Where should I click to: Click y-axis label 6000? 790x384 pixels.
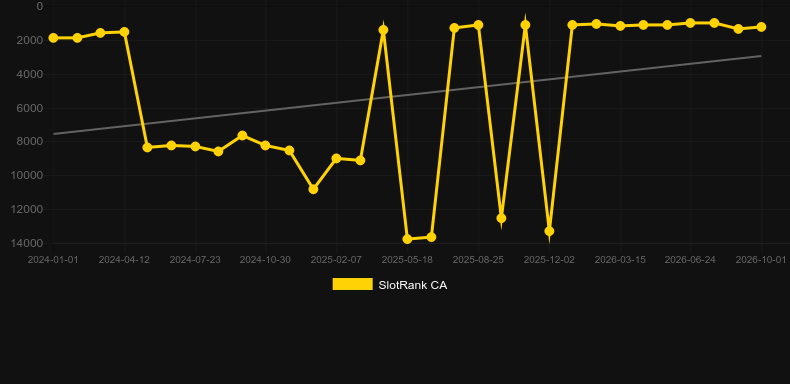[30, 108]
